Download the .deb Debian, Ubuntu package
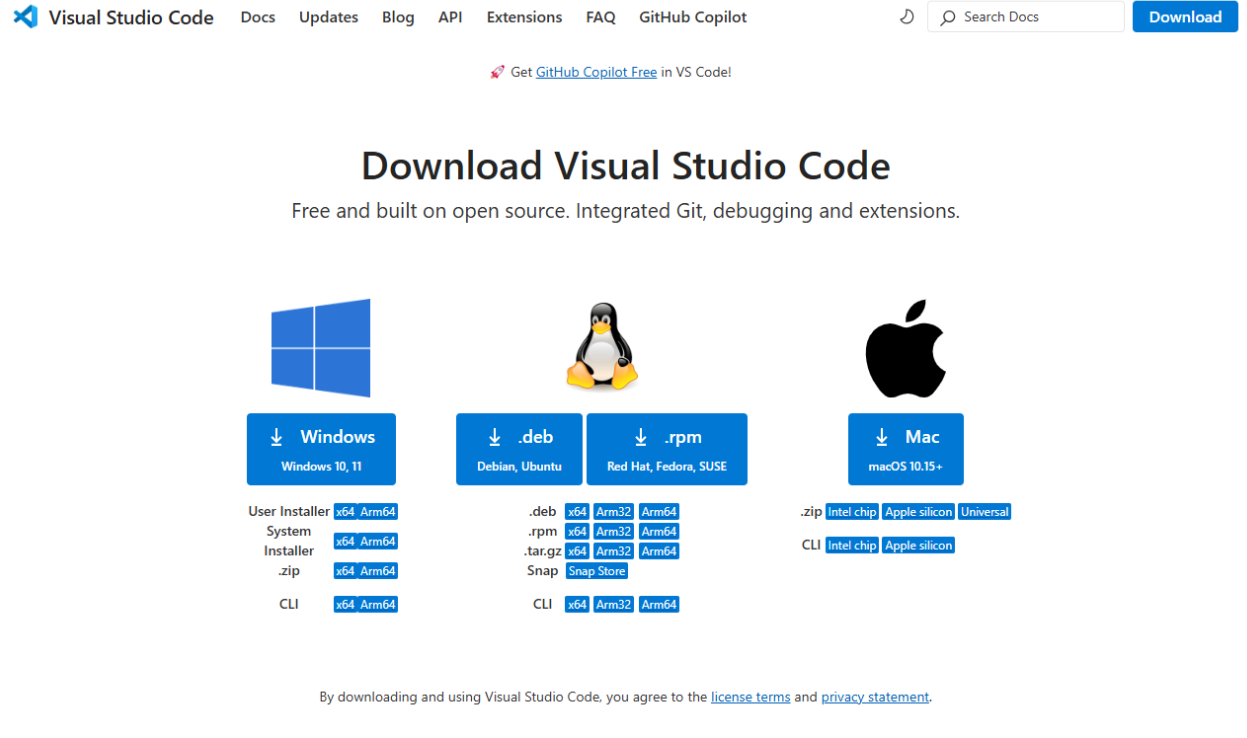 coord(519,449)
